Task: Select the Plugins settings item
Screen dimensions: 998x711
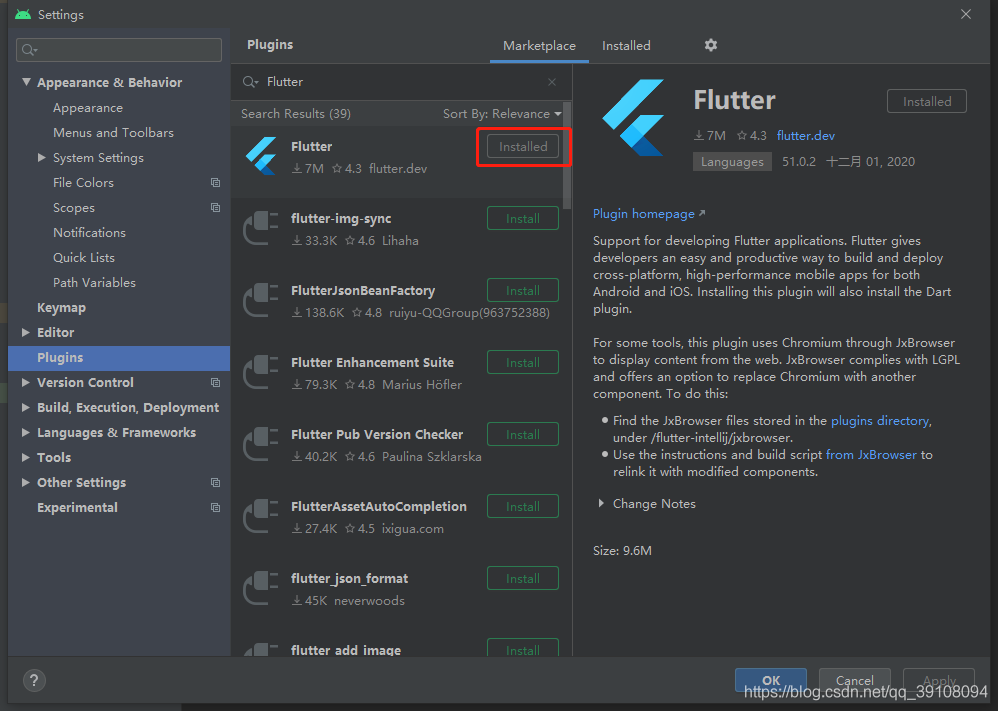Action: pyautogui.click(x=119, y=358)
